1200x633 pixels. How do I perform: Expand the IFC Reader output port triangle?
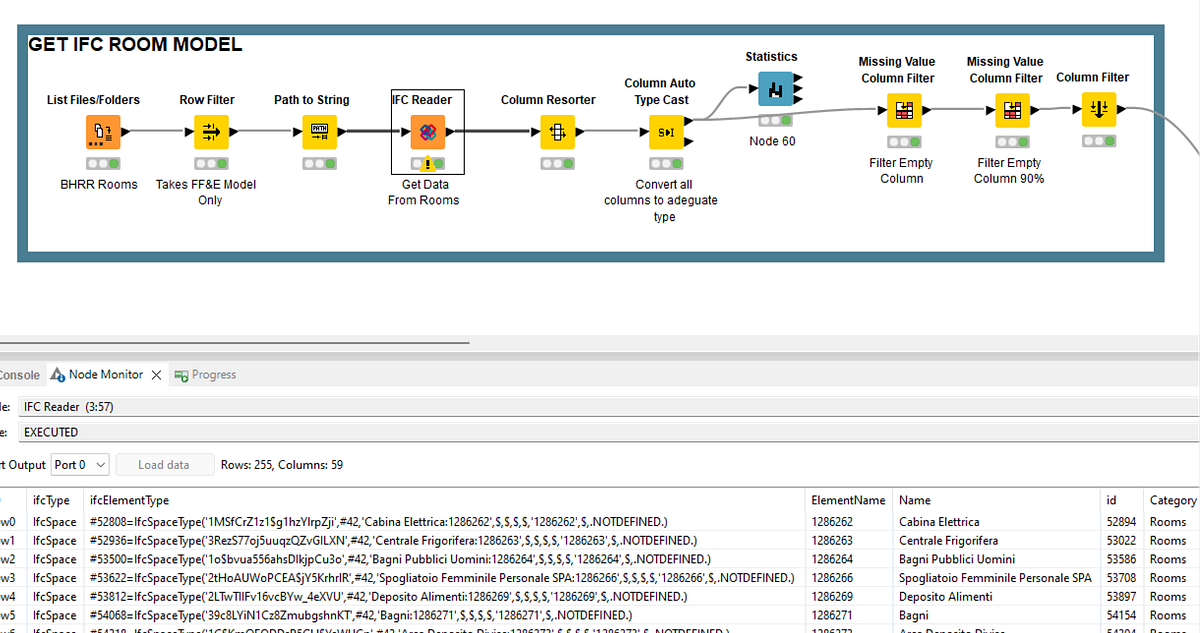coord(450,131)
